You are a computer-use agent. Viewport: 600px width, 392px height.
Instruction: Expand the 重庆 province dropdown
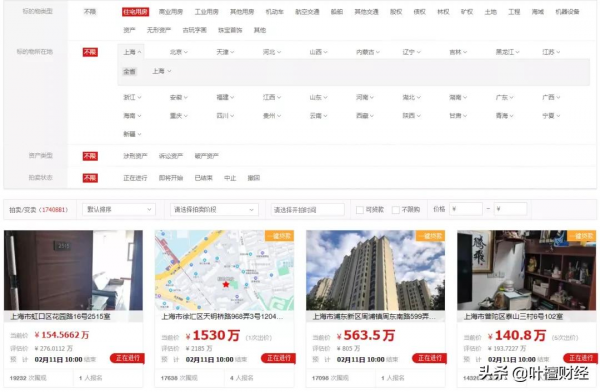179,116
